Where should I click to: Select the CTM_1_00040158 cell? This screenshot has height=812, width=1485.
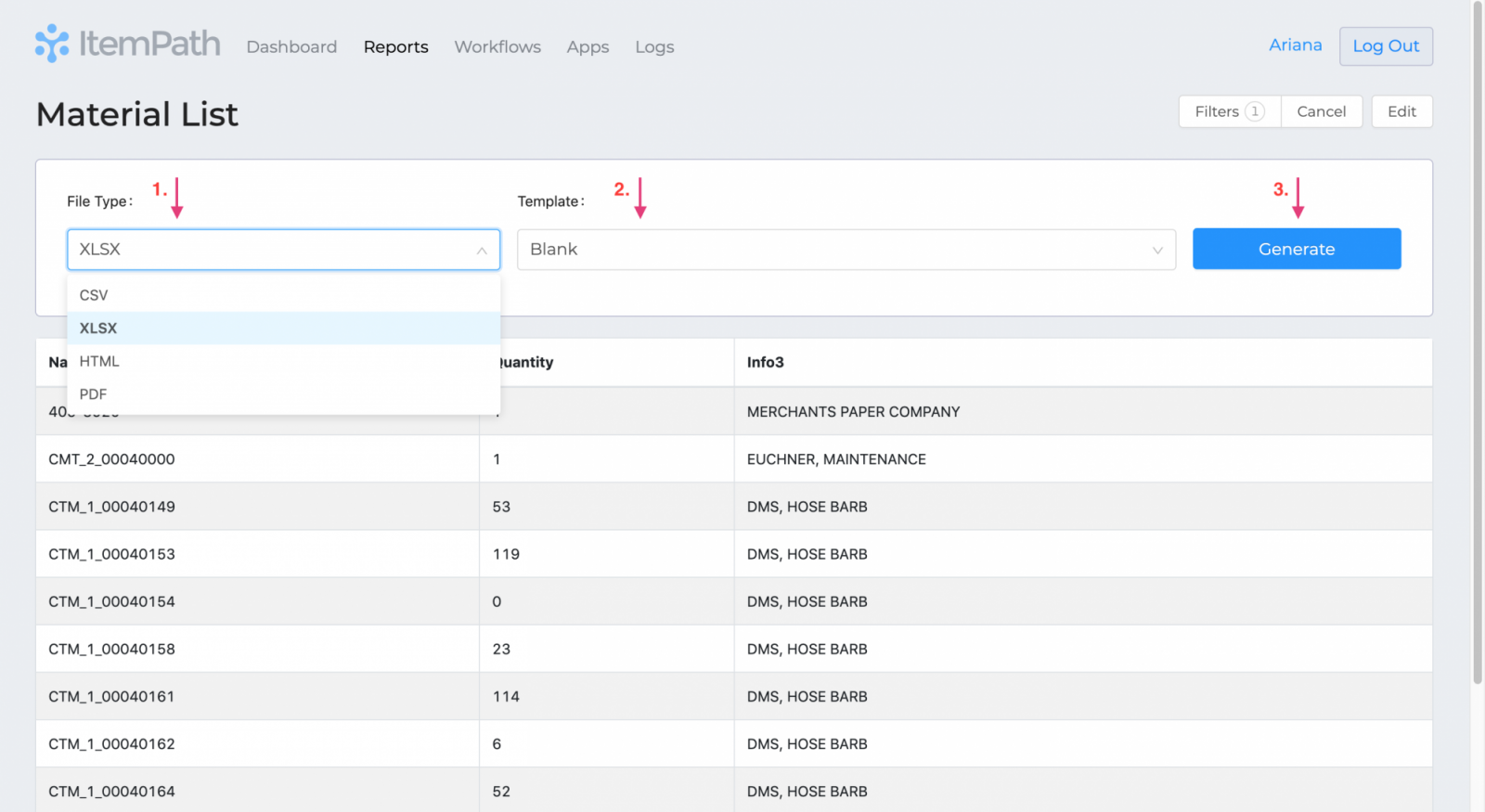click(257, 649)
